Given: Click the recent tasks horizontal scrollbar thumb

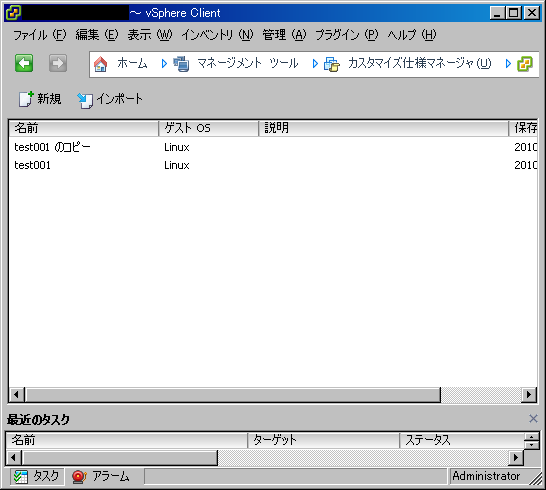Looking at the screenshot, I should 119,457.
